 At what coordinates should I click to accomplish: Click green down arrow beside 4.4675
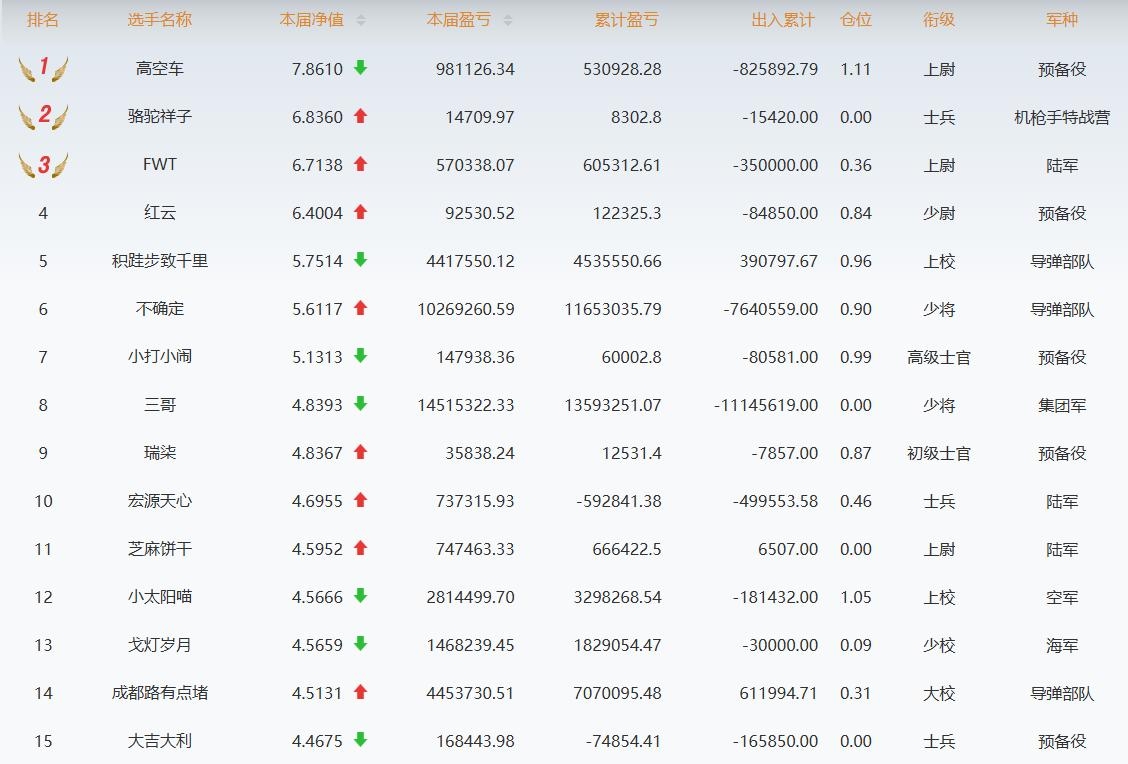(x=361, y=740)
